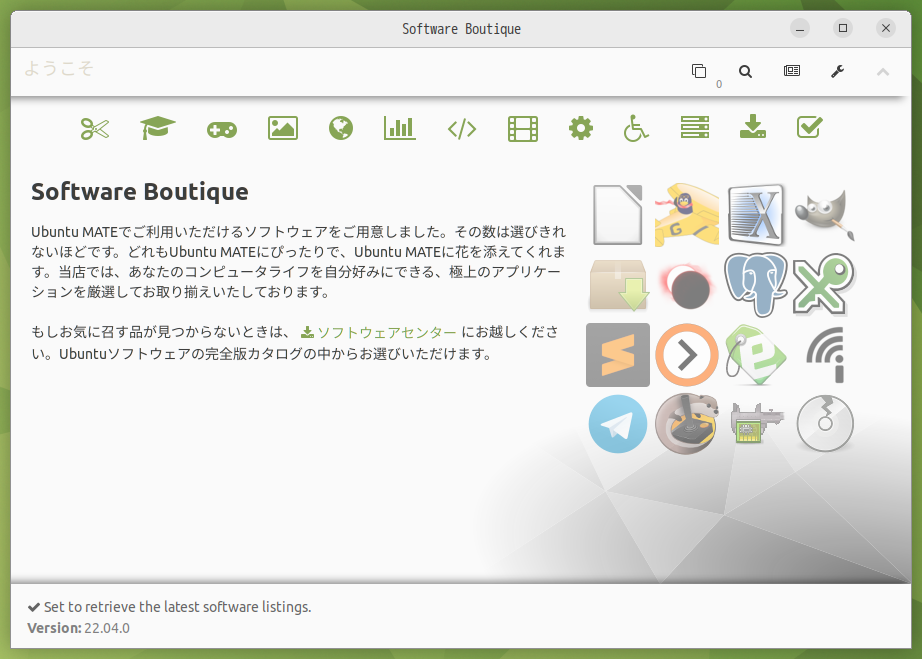Screen dimensions: 922x659
Task: Click the 'Set to retrieve the latest software listings' status
Action: 178,607
